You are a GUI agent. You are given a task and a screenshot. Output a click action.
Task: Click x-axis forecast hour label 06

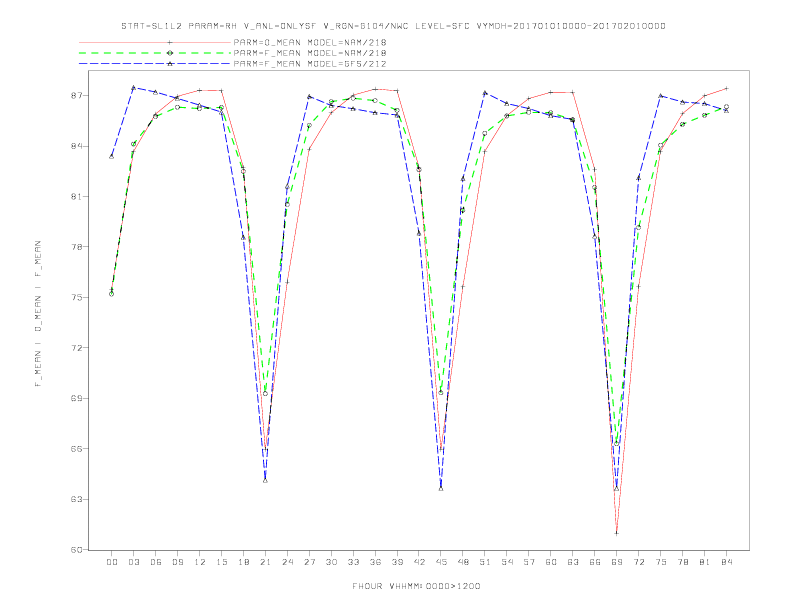pos(156,562)
